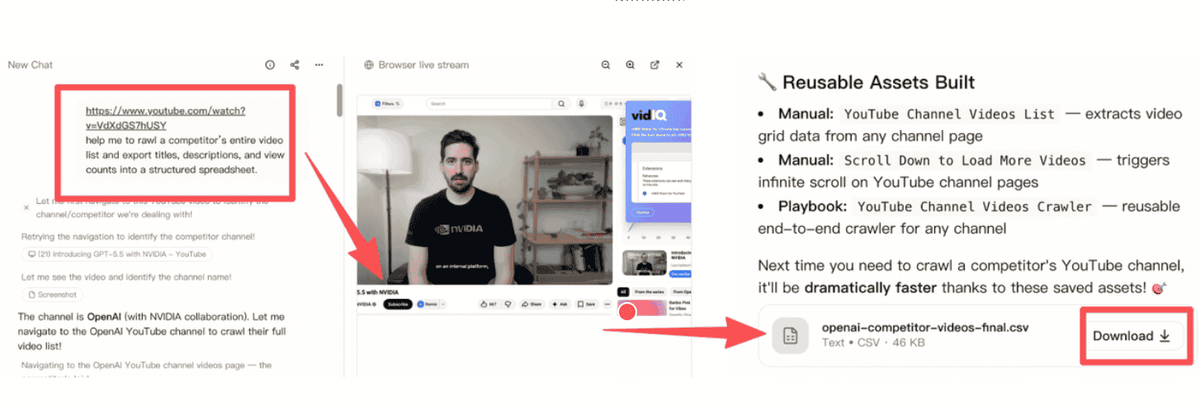Click the zoom in magnifier icon
The height and width of the screenshot is (411, 1200).
point(630,65)
